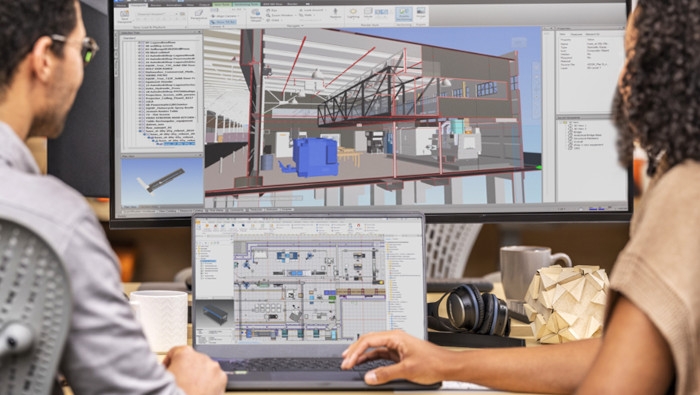
Task: Click the part preview thumbnail below Selection Tree
Action: click(162, 182)
